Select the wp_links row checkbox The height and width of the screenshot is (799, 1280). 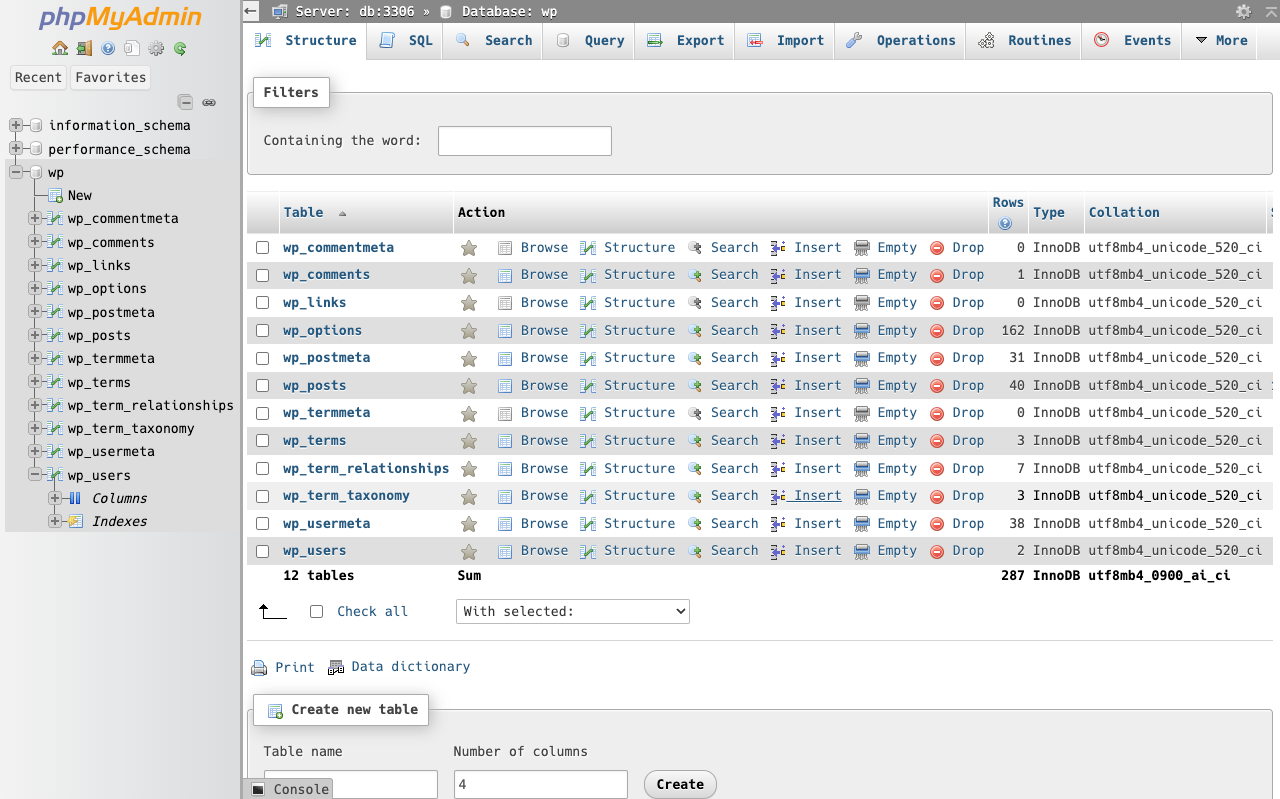tap(263, 303)
